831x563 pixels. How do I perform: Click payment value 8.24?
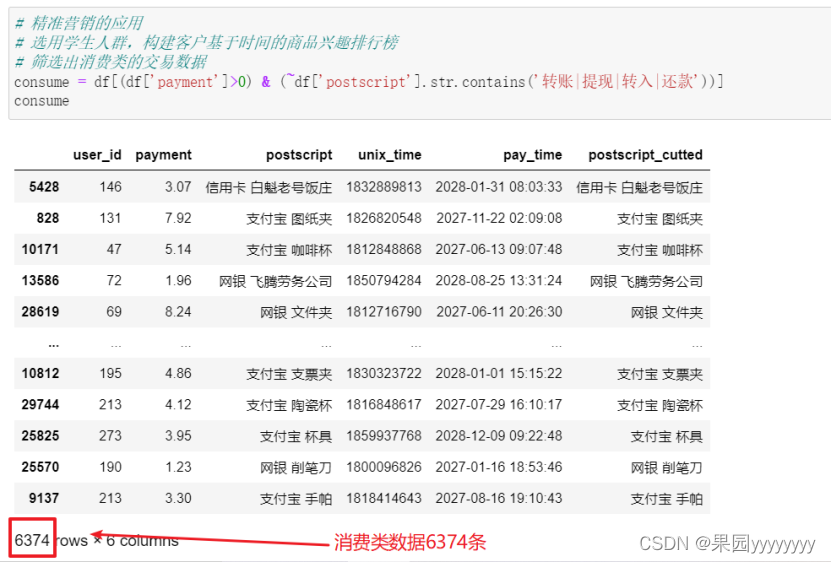point(178,311)
